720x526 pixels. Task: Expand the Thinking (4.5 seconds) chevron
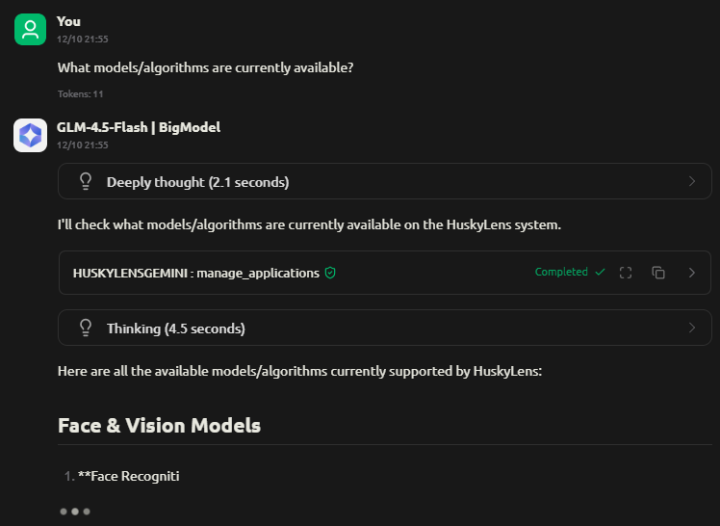click(x=692, y=328)
